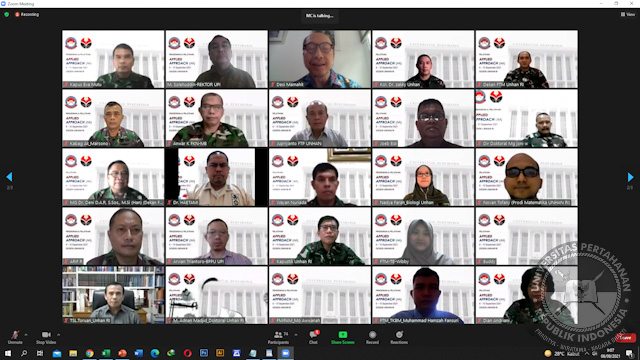The width and height of the screenshot is (640, 360).
Task: Select the Desi Mamahit video tile
Action: point(320,59)
